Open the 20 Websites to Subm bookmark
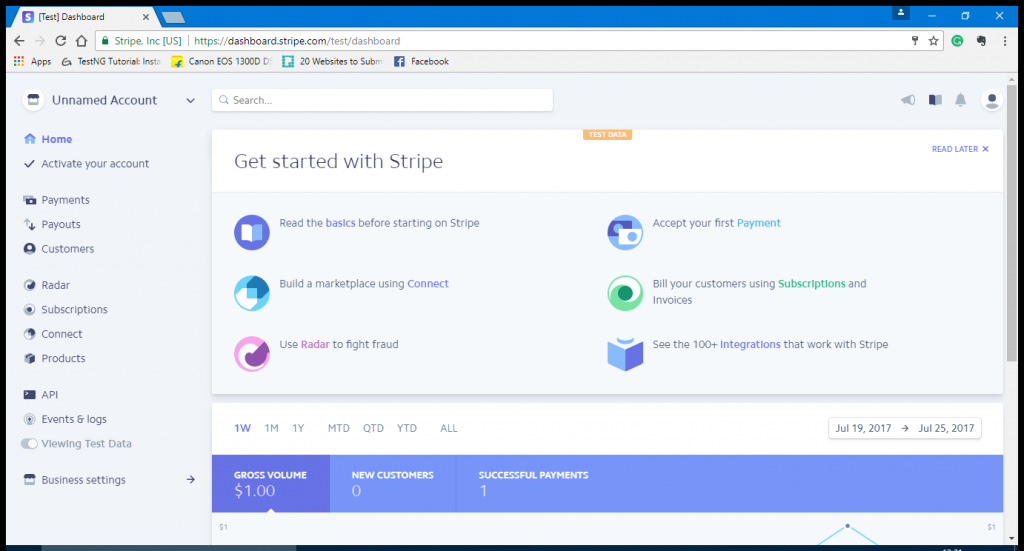This screenshot has width=1024, height=551. (333, 61)
